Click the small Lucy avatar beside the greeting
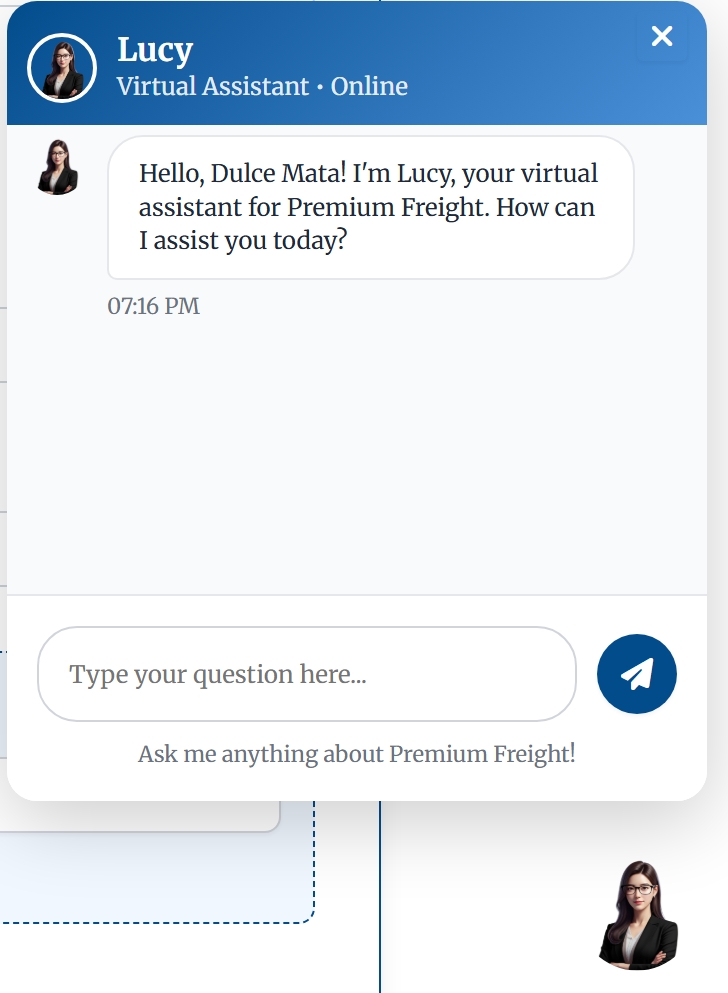Image resolution: width=728 pixels, height=993 pixels. coord(57,166)
